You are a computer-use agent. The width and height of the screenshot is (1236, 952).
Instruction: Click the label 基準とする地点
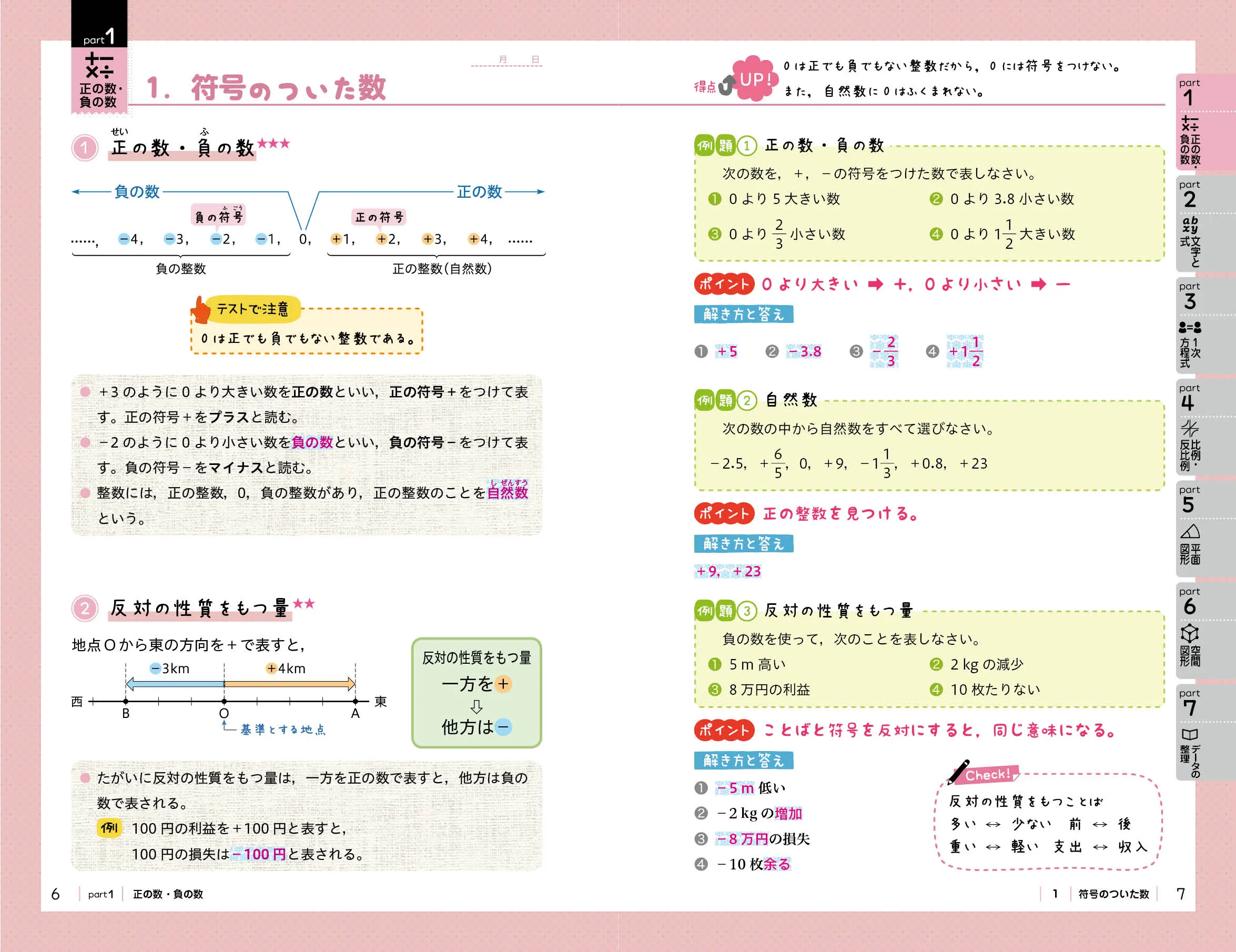(283, 730)
